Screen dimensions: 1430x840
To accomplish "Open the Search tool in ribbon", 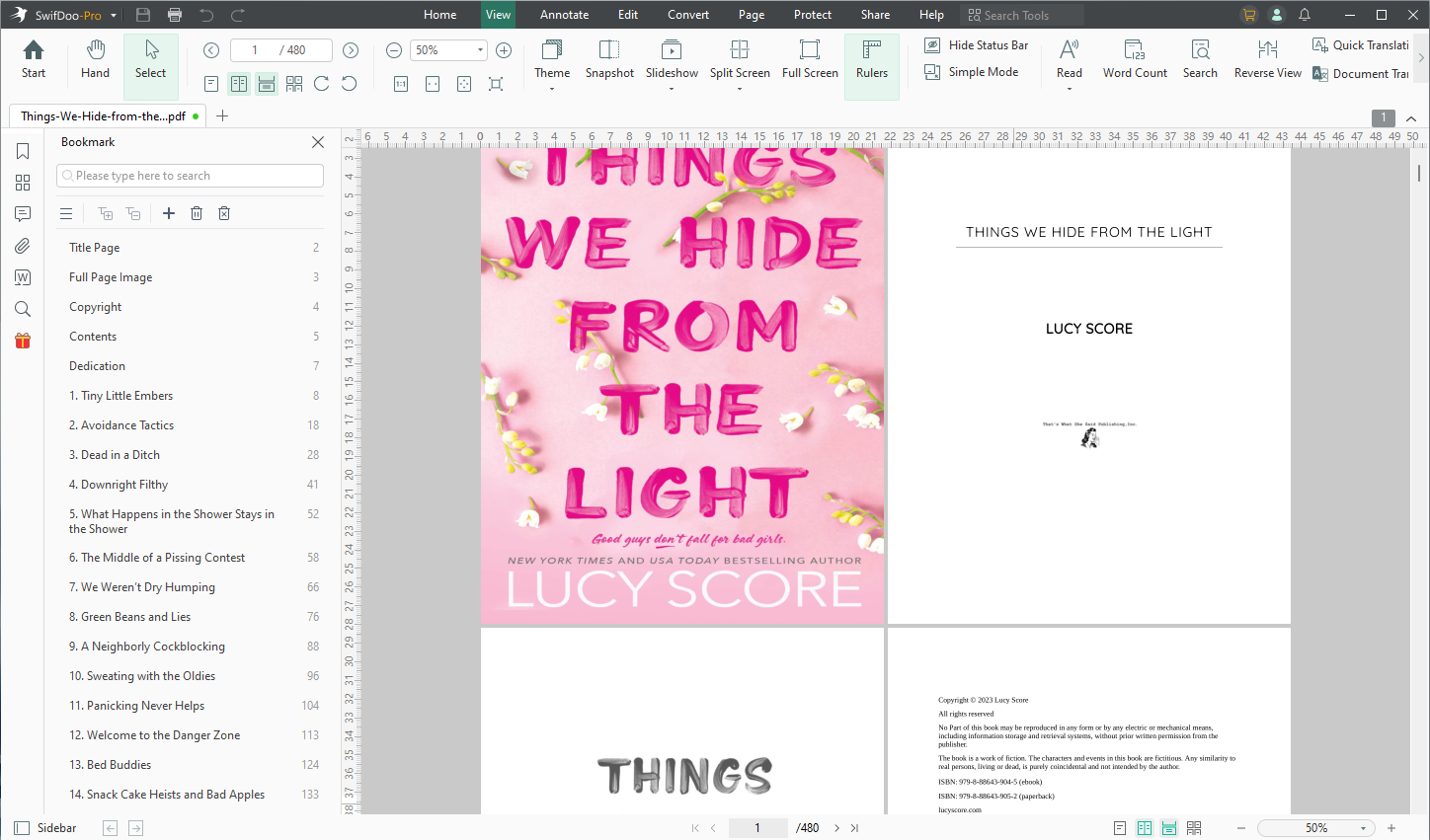I will pyautogui.click(x=1200, y=59).
